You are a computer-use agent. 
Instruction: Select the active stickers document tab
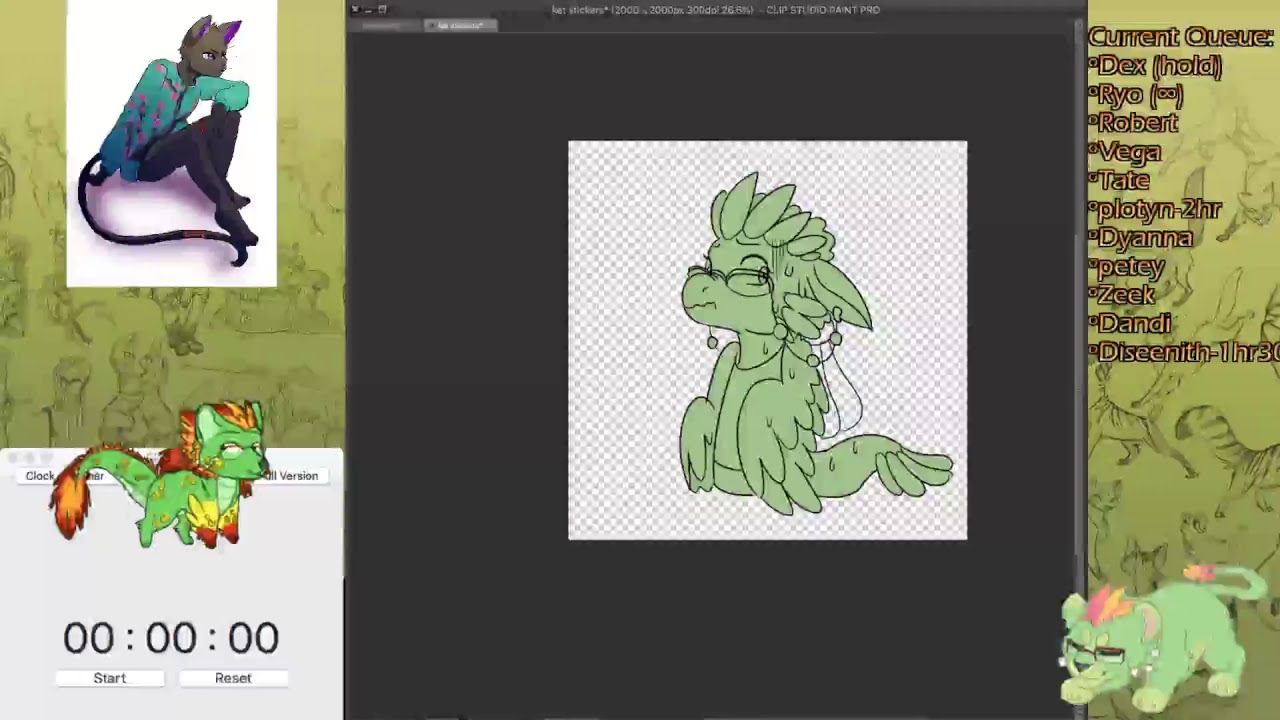[x=459, y=25]
